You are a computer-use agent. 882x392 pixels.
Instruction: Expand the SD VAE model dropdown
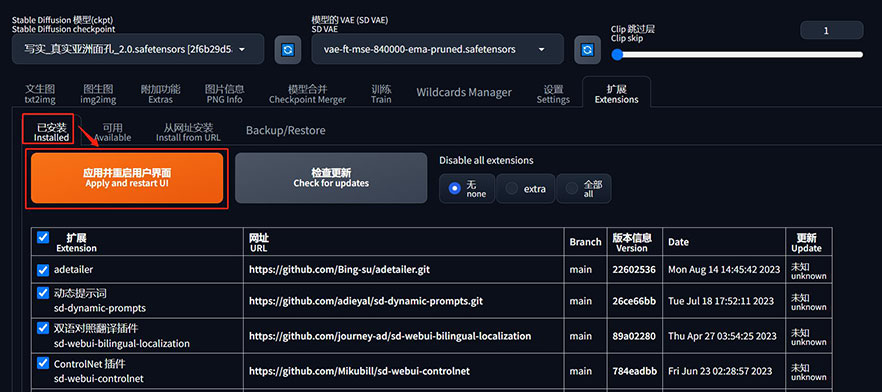tap(438, 49)
